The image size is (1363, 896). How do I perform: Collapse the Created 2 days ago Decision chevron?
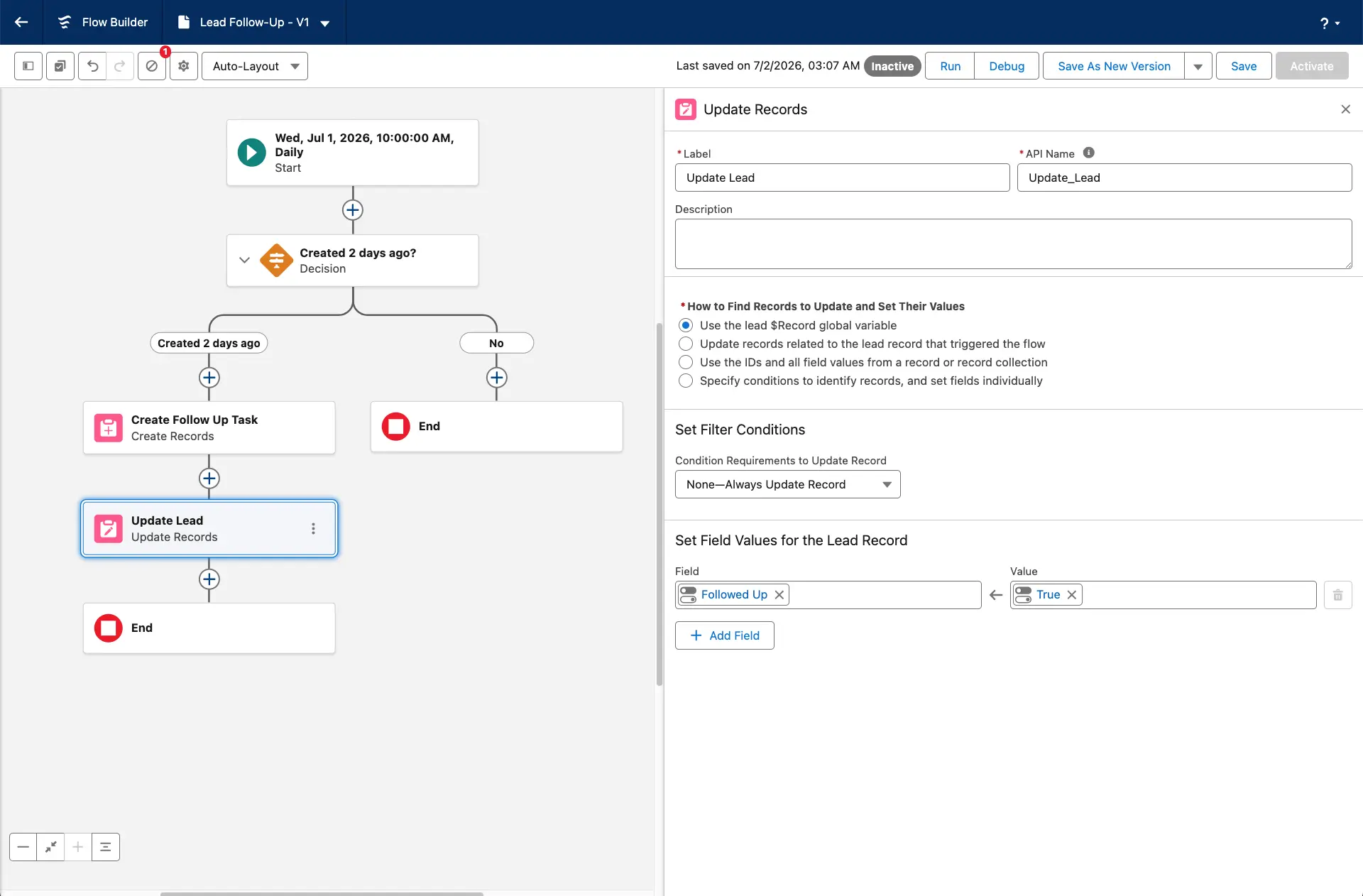pyautogui.click(x=244, y=261)
